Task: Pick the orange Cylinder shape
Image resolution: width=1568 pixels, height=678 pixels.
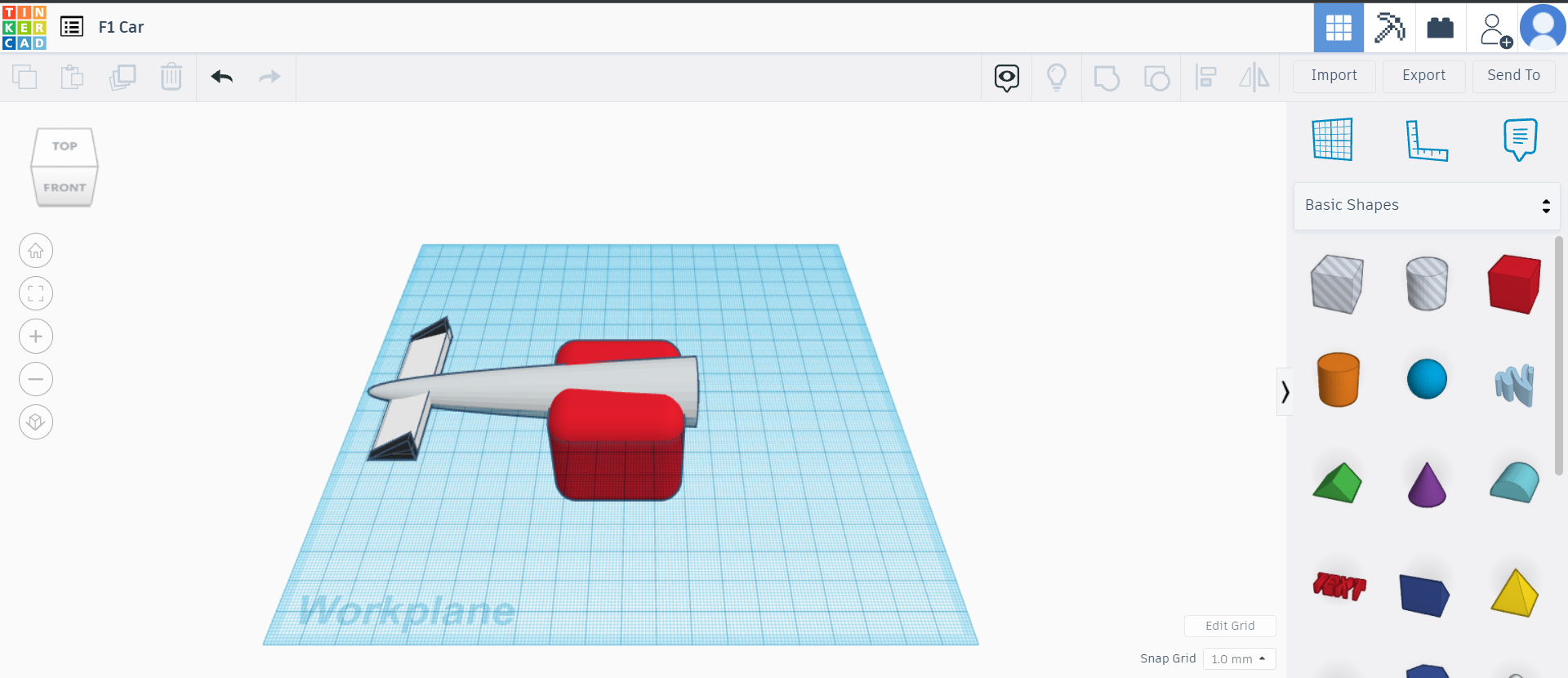Action: click(1339, 380)
